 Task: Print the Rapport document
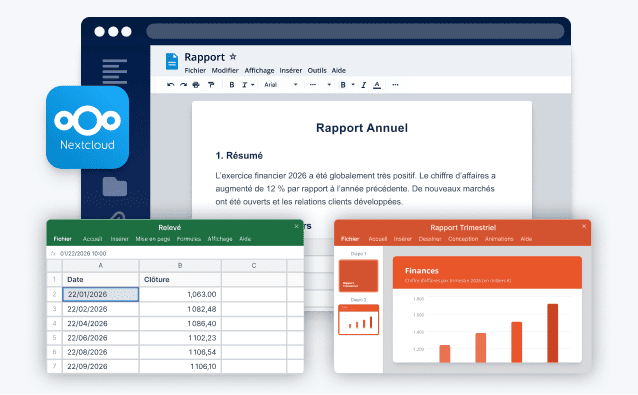coord(196,85)
